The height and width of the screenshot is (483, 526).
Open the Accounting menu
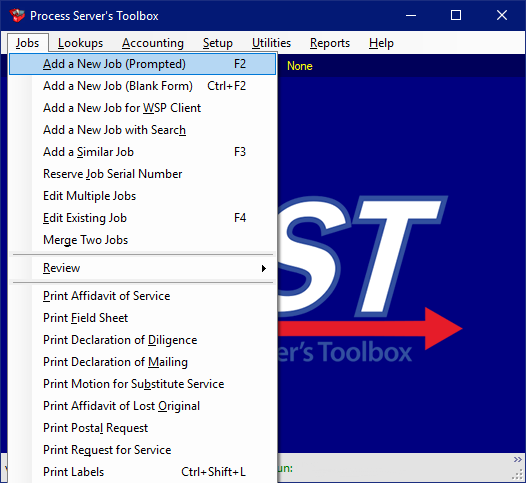click(x=153, y=43)
